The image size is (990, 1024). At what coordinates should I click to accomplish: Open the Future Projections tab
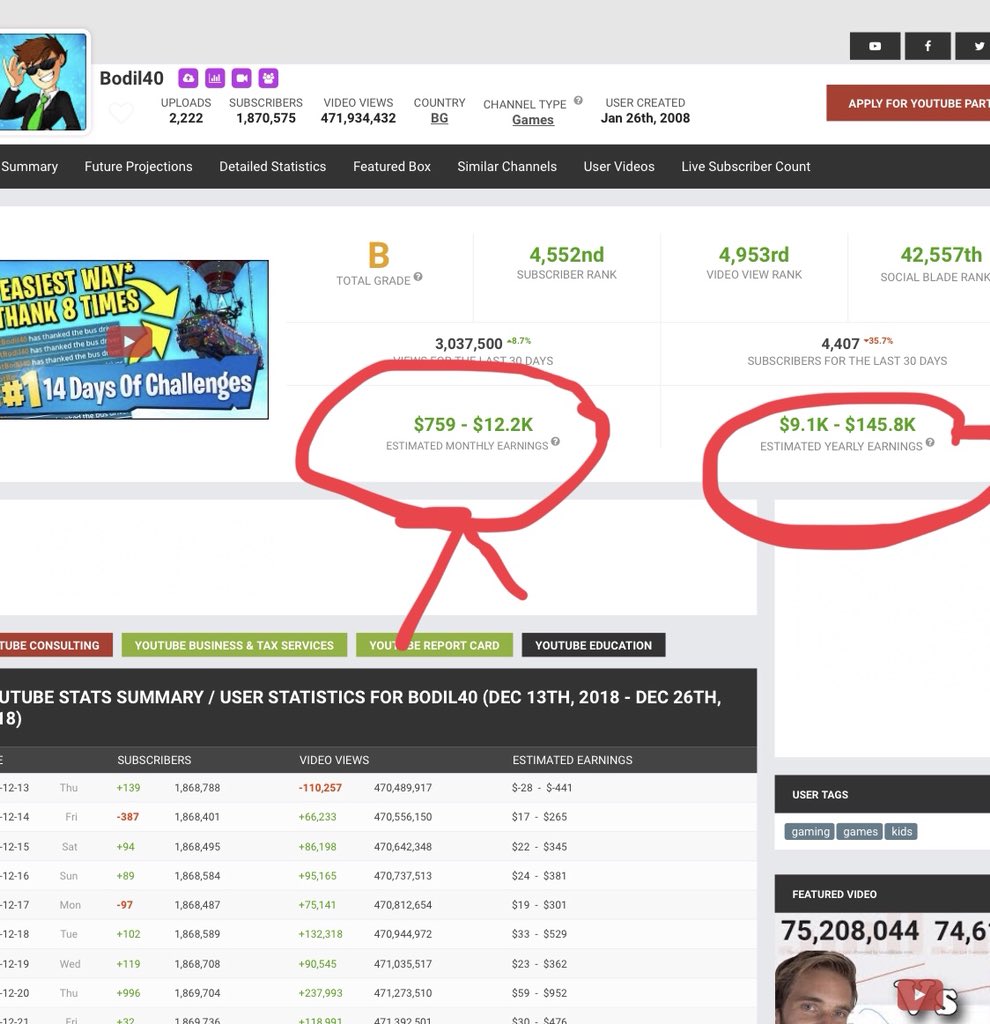click(138, 167)
